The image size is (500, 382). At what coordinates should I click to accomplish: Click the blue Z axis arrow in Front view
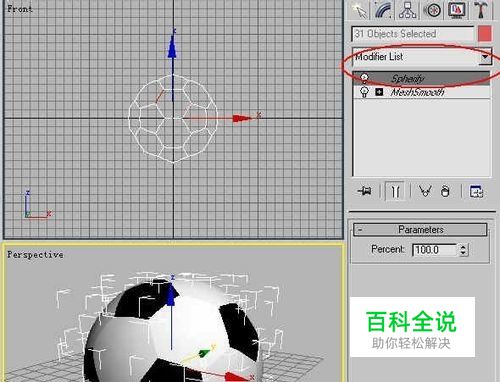(172, 47)
